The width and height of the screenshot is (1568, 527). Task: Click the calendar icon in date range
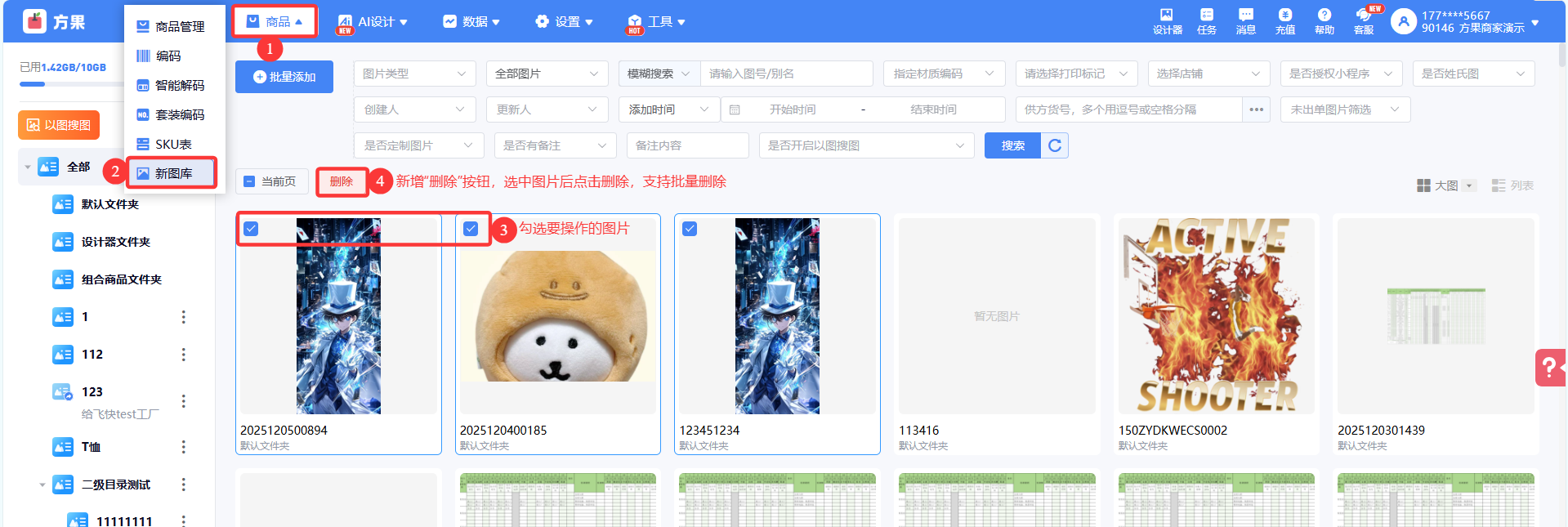tap(735, 109)
